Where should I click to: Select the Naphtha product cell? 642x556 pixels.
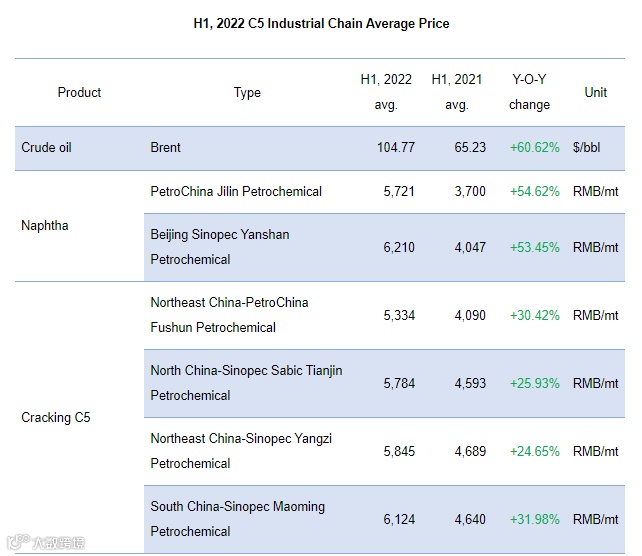tap(45, 226)
